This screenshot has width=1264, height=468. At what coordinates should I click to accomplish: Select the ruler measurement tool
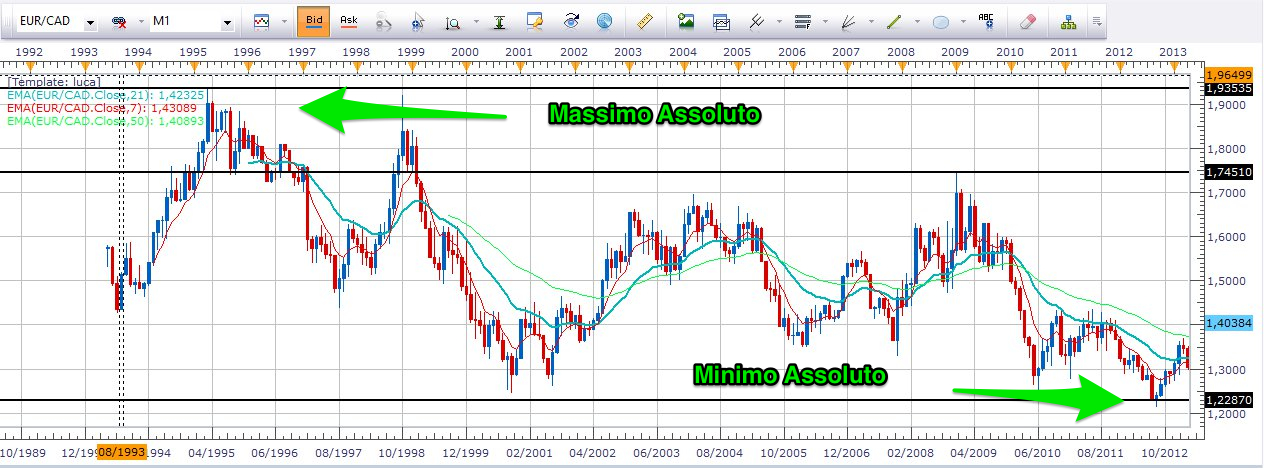pos(644,20)
